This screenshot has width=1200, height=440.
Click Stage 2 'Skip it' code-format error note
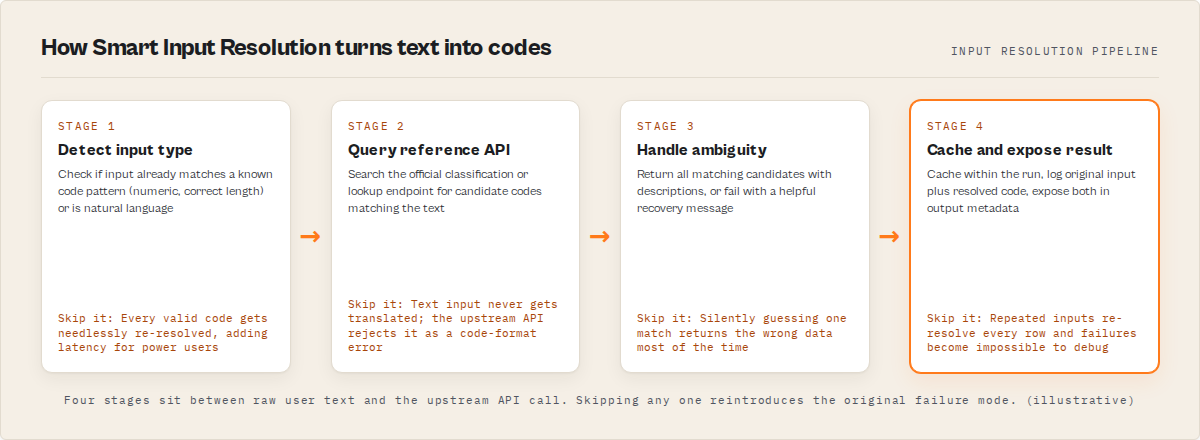pos(453,326)
